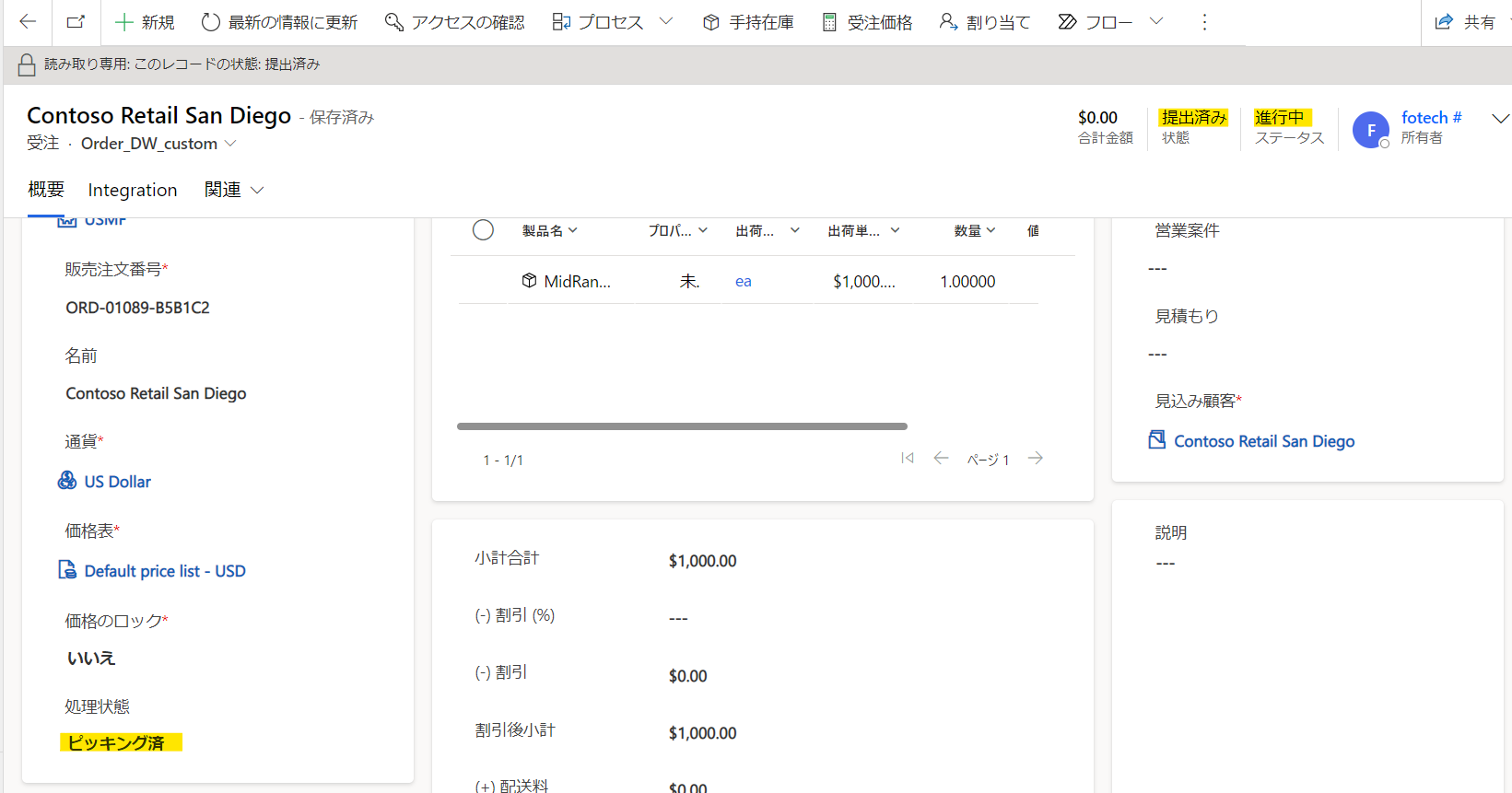Click the read-only lock icon
1512x793 pixels.
pos(27,64)
